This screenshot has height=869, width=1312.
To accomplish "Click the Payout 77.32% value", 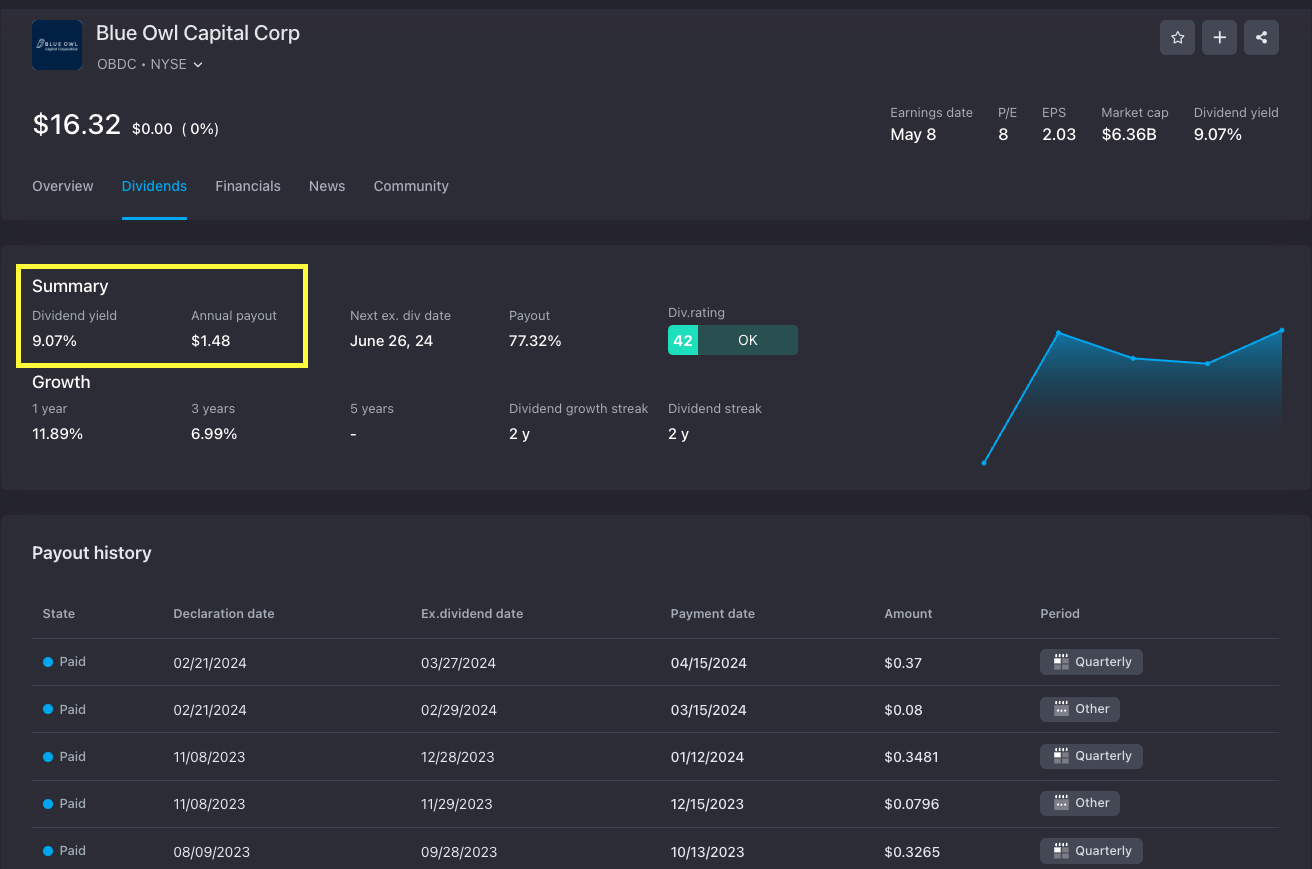I will pyautogui.click(x=535, y=341).
